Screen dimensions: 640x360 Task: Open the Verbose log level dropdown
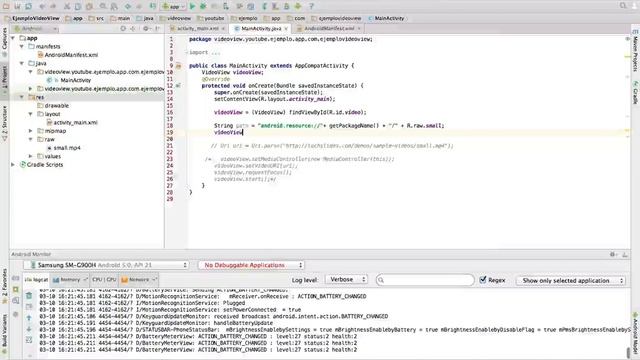[346, 280]
